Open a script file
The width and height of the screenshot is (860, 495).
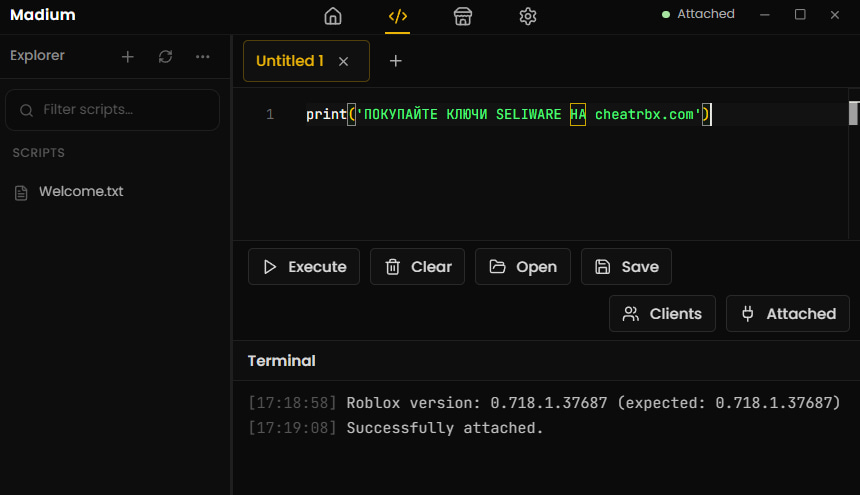point(523,266)
